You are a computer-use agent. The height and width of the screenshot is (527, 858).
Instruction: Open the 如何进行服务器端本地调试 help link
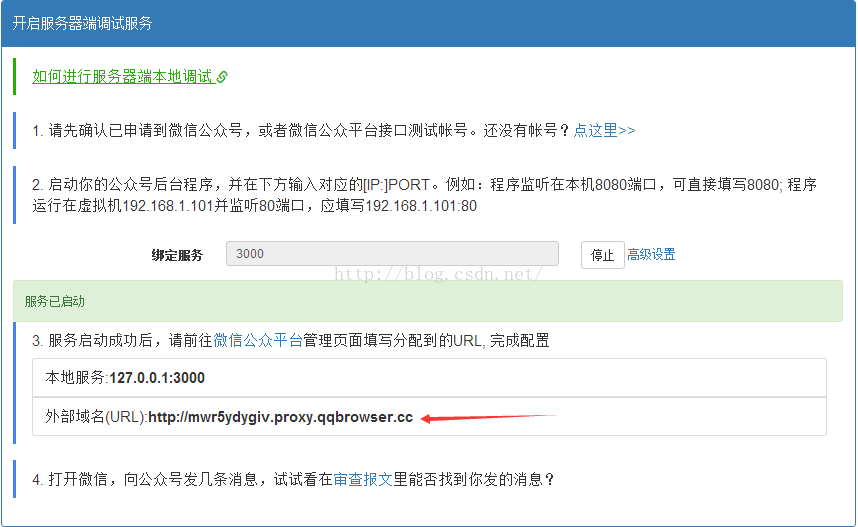tap(122, 77)
